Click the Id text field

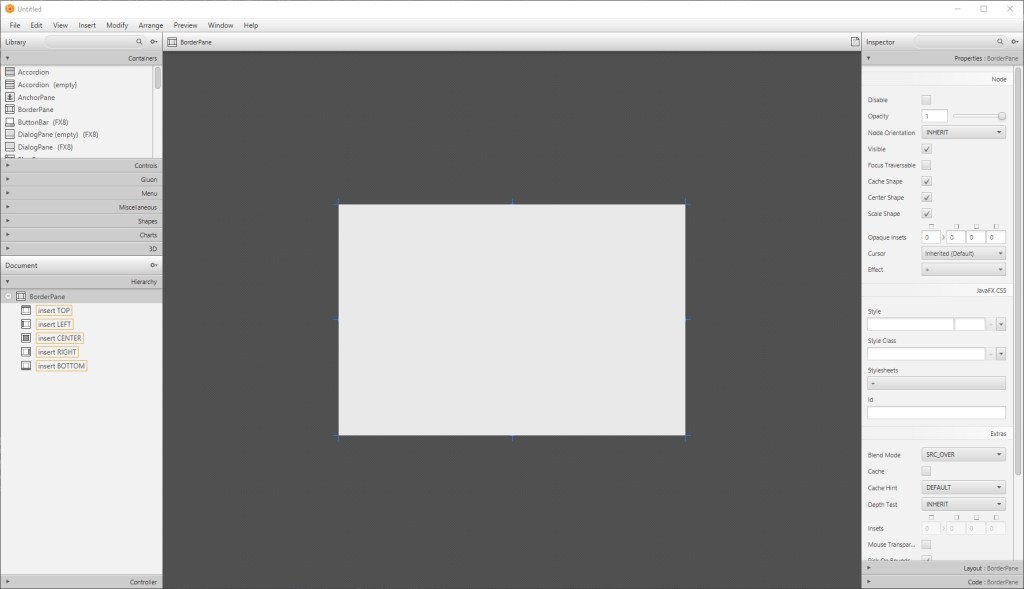click(x=936, y=412)
